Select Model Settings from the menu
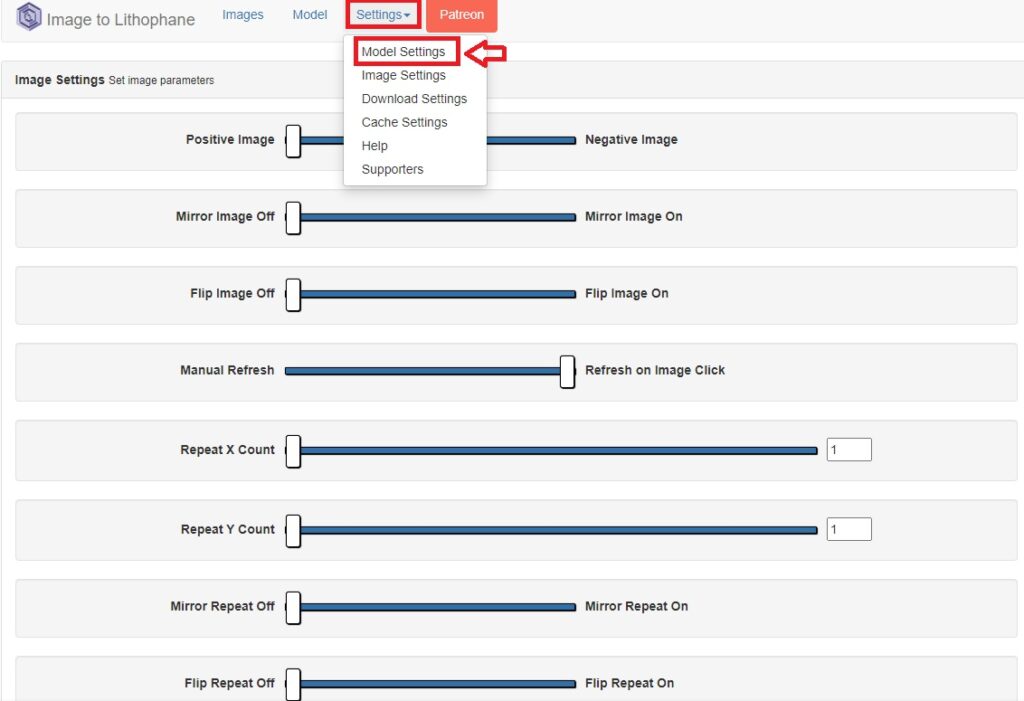The image size is (1024, 701). point(404,52)
